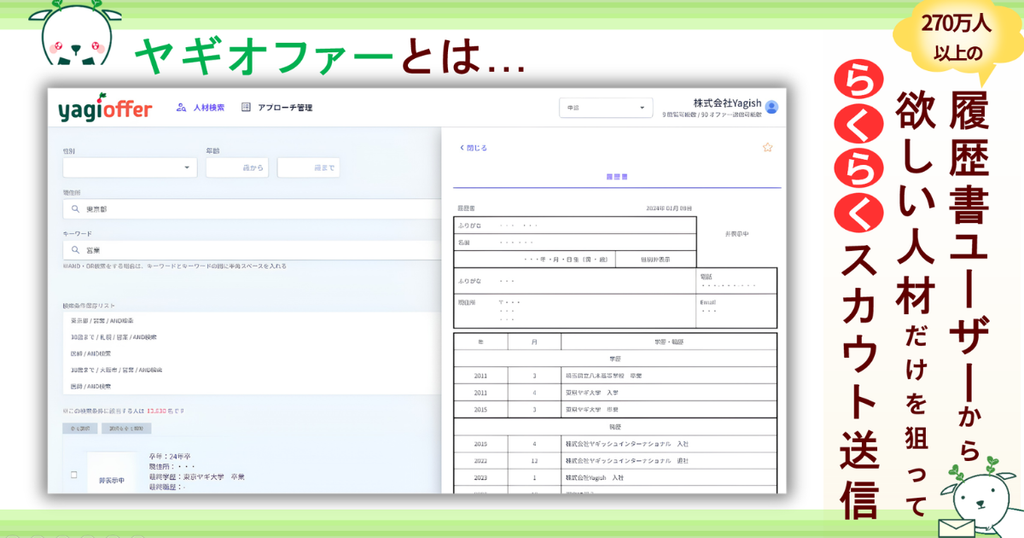Click the second wider gray button above results

point(126,428)
